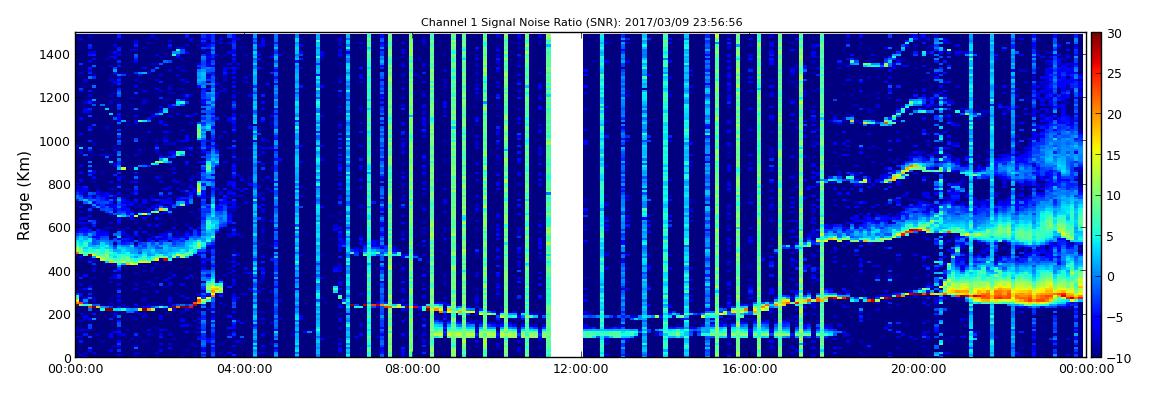Screen dimensions: 1150x407
Task: Click the colorbar value −5
Action: (1113, 317)
